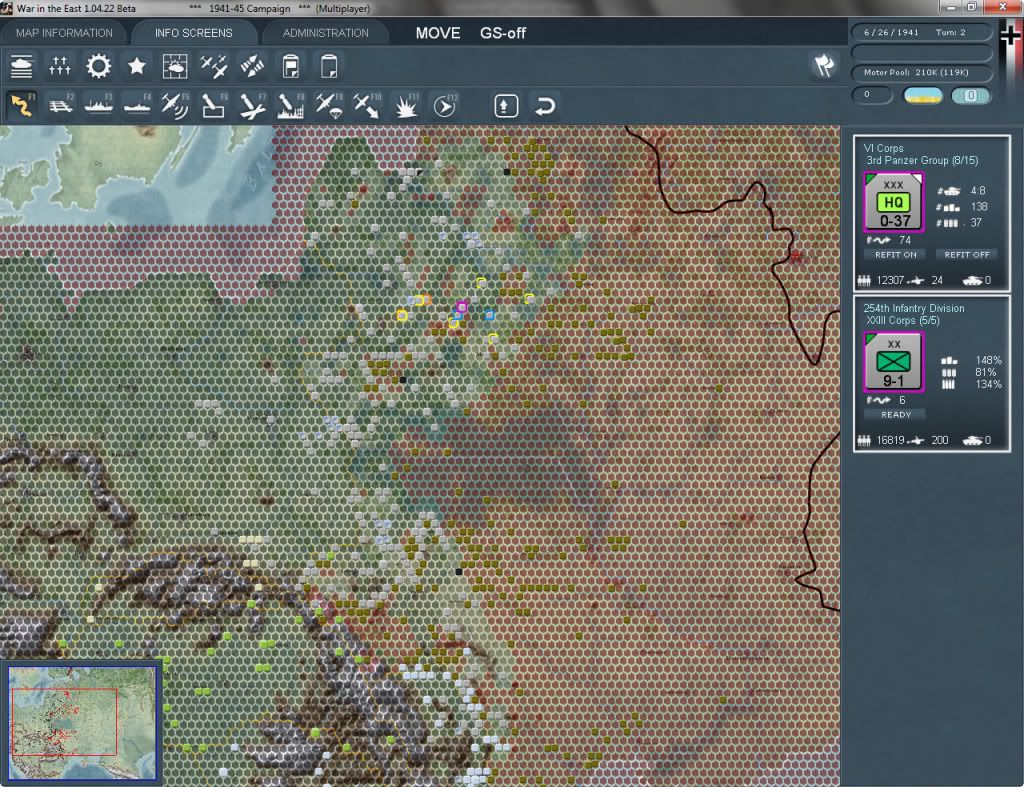Select the Bomb city mode (F8) icon

click(291, 105)
